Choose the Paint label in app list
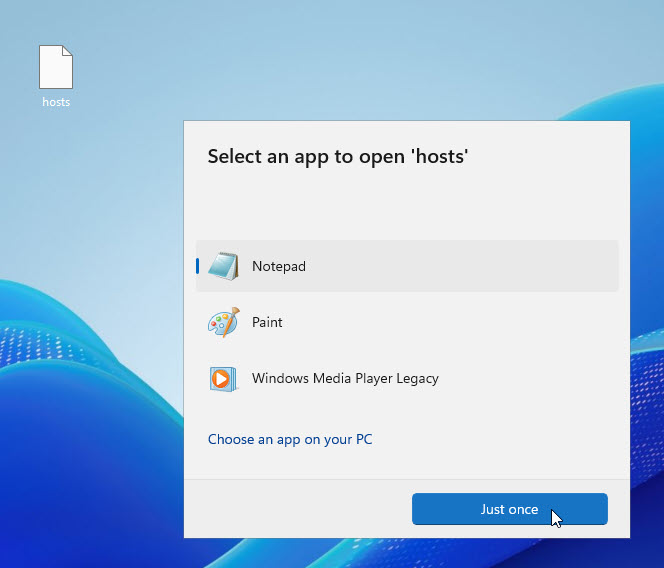 point(267,322)
